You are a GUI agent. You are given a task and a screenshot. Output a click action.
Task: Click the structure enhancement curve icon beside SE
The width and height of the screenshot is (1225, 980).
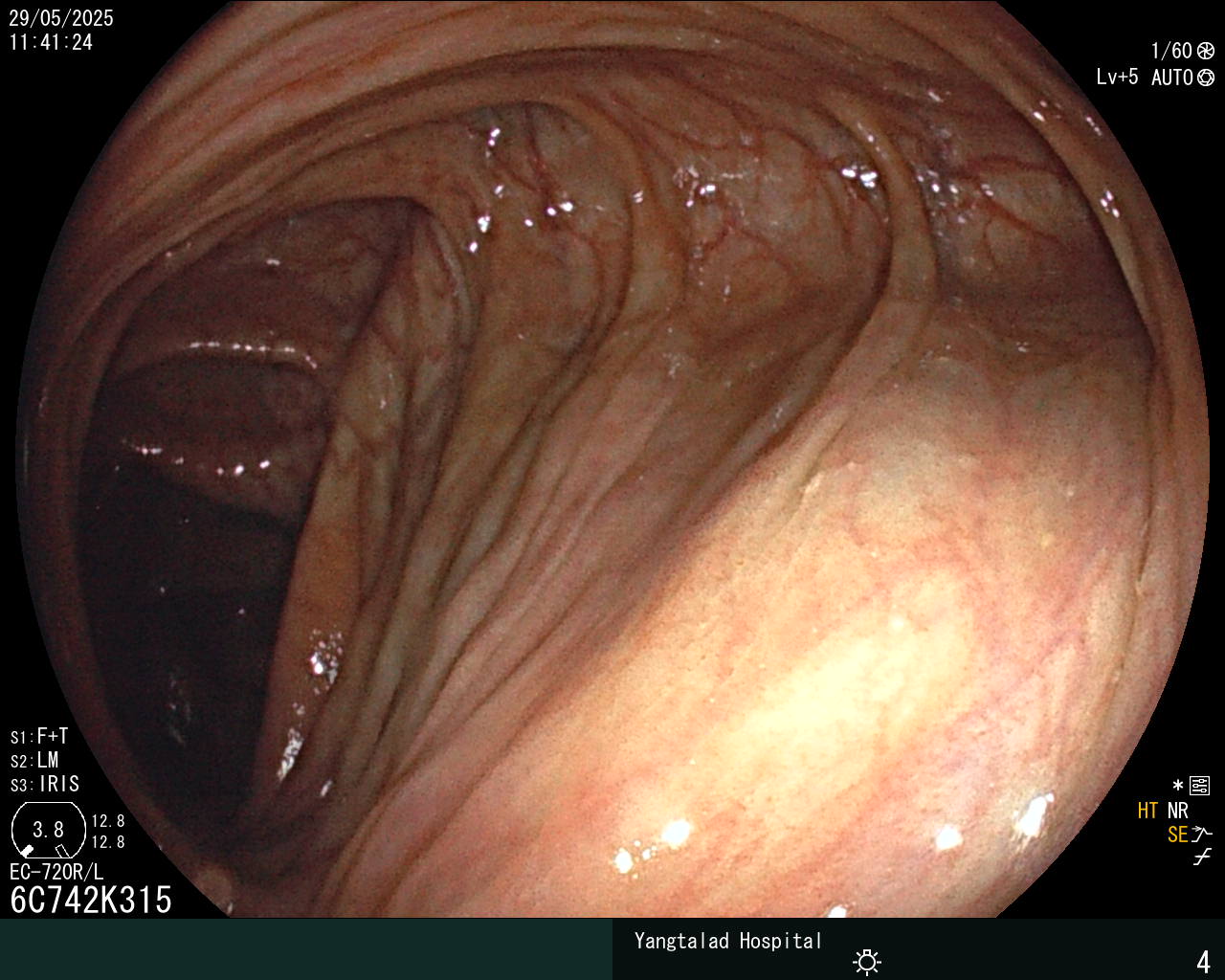coord(1202,835)
